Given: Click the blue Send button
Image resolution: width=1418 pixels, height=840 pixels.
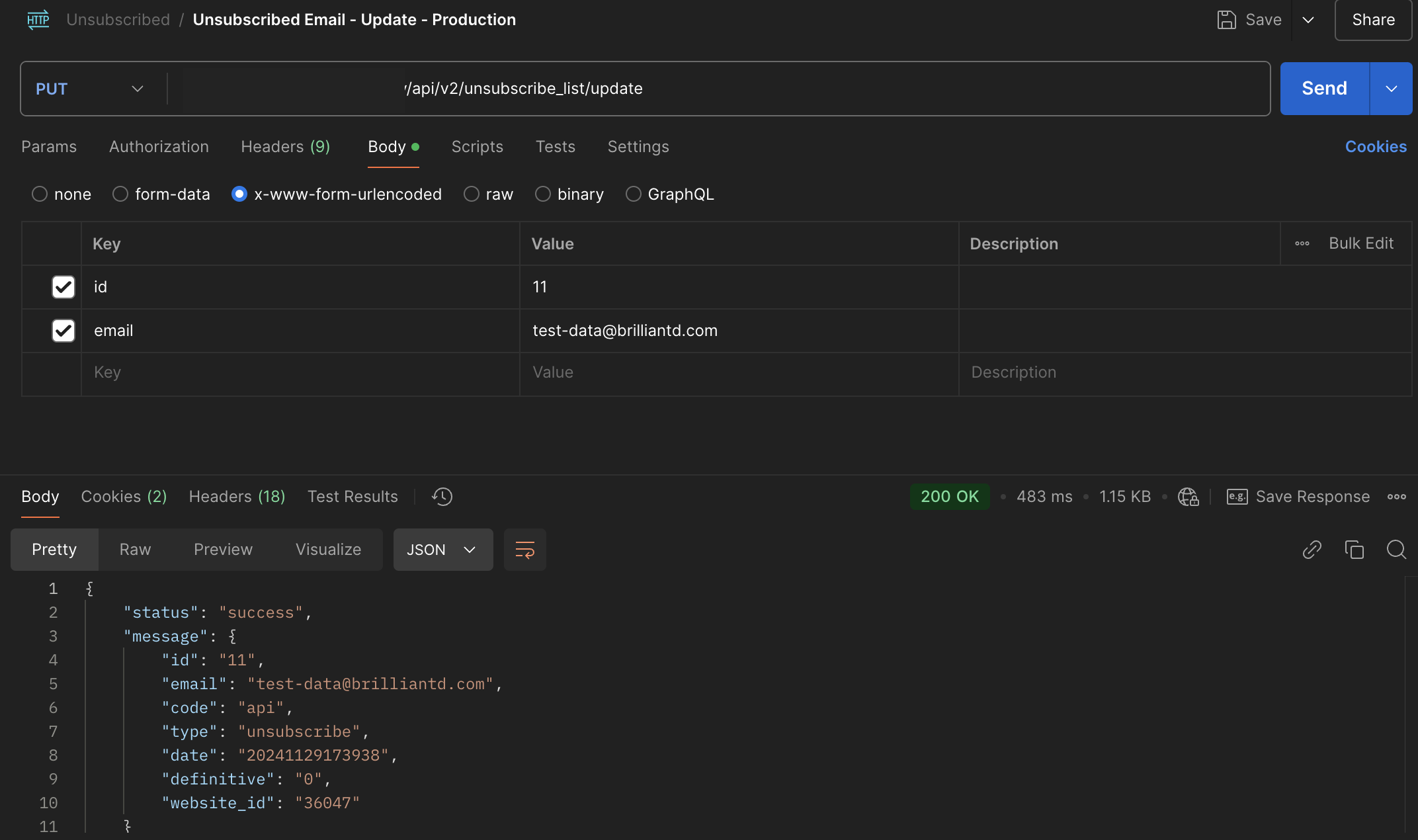Looking at the screenshot, I should 1324,89.
